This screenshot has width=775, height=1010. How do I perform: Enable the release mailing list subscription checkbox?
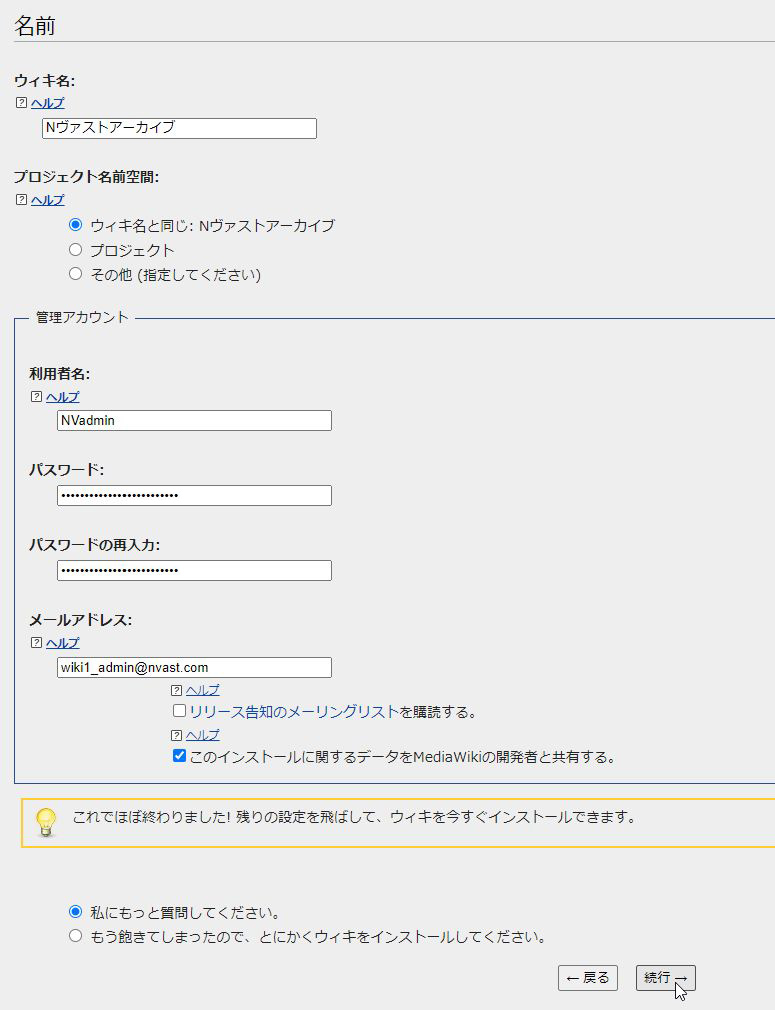[x=179, y=712]
